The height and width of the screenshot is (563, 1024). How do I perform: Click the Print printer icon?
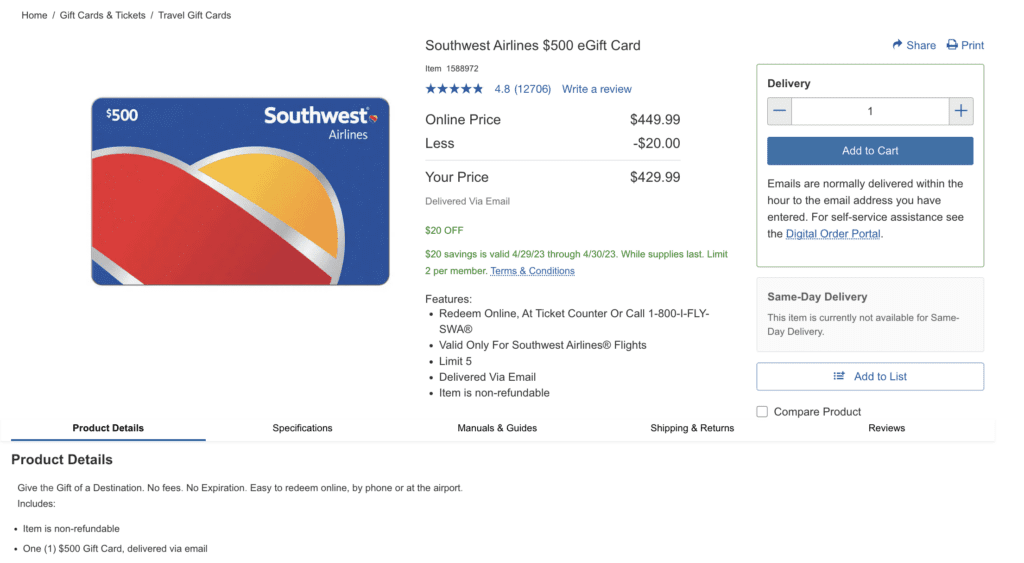click(x=952, y=45)
